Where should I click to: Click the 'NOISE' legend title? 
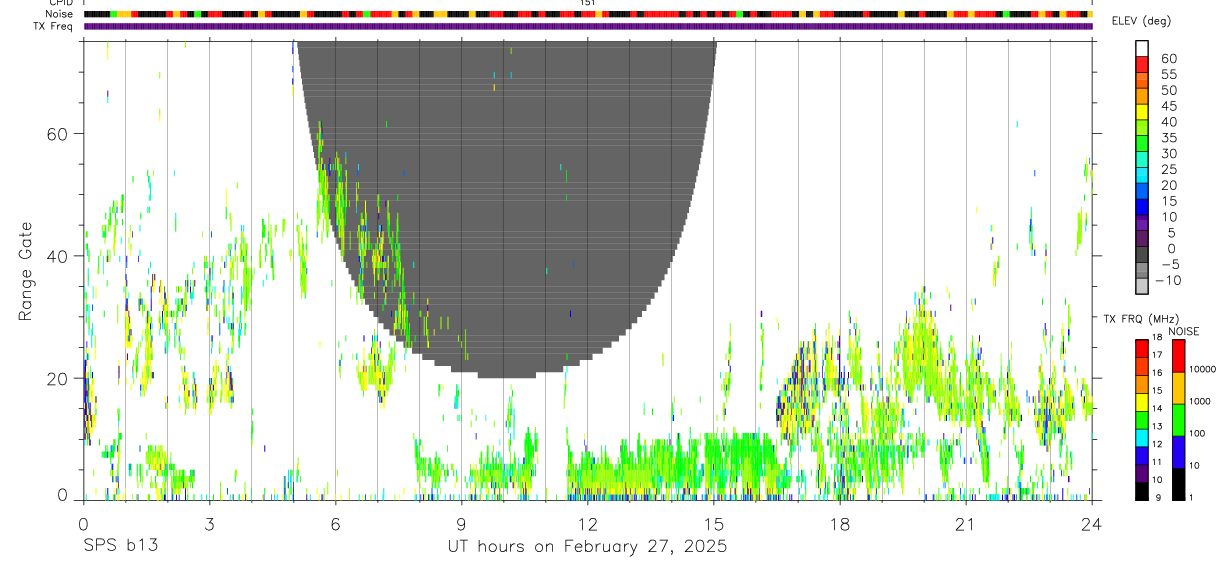coord(1183,331)
